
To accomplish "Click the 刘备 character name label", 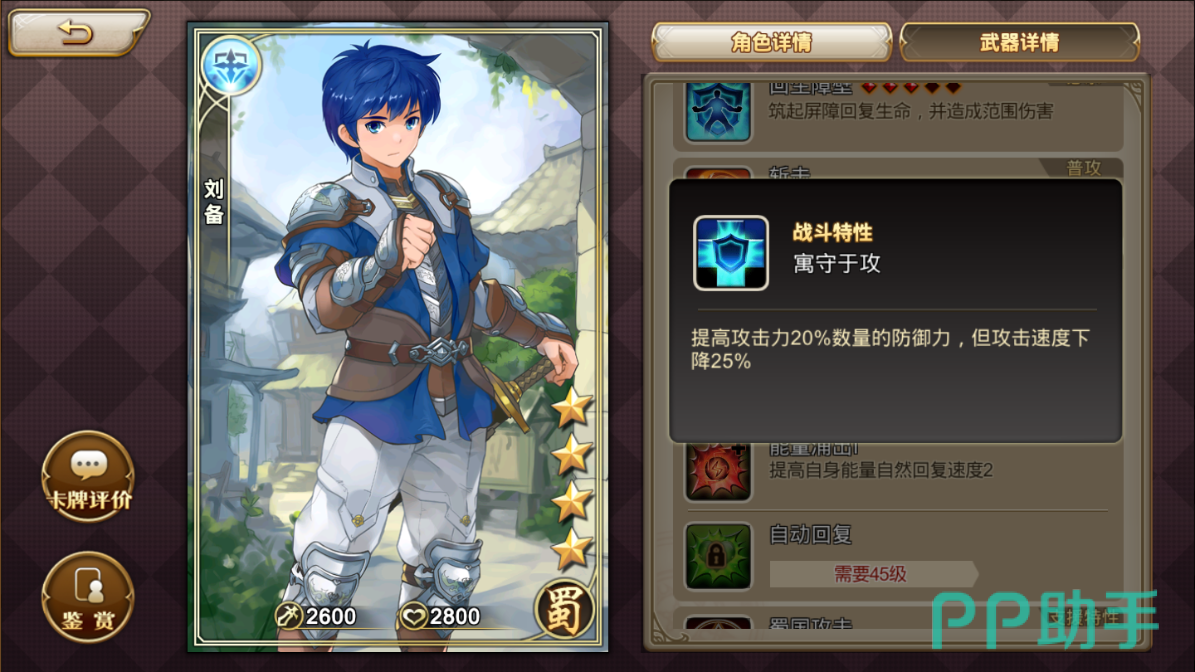I will tap(214, 202).
